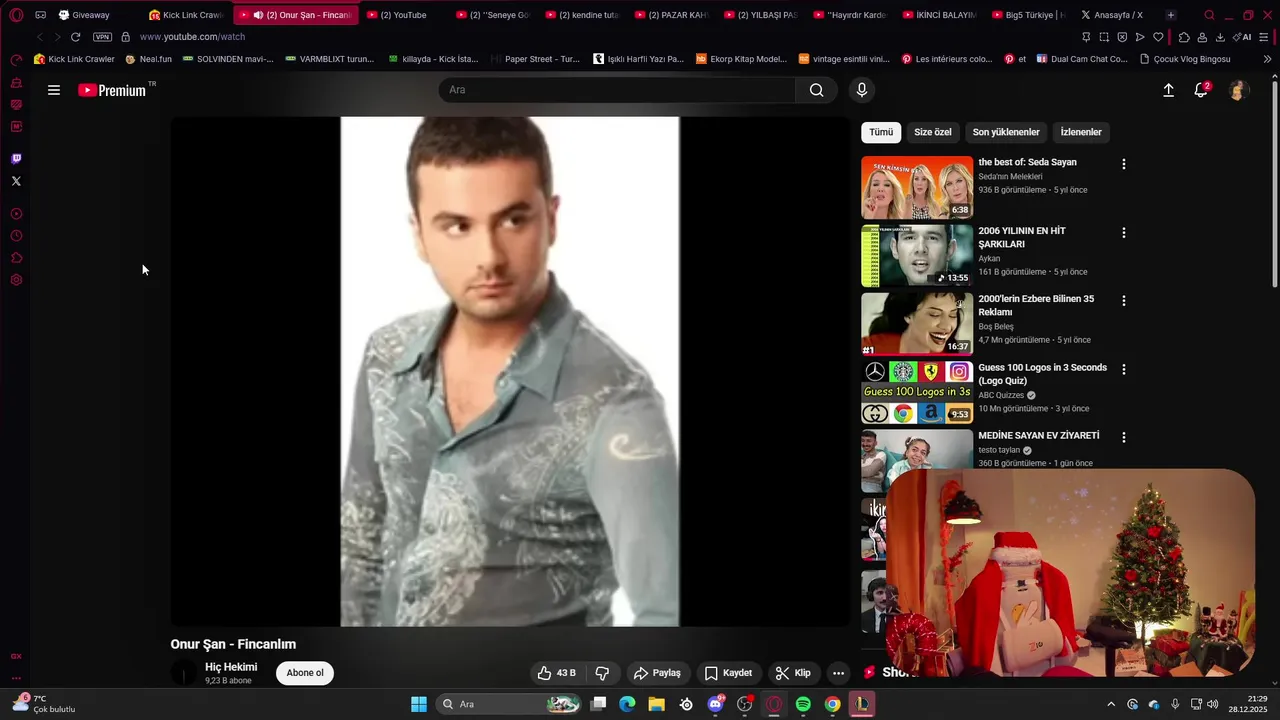Viewport: 1280px width, 720px height.
Task: Open Opera sidebar history clock icon
Action: click(x=16, y=236)
